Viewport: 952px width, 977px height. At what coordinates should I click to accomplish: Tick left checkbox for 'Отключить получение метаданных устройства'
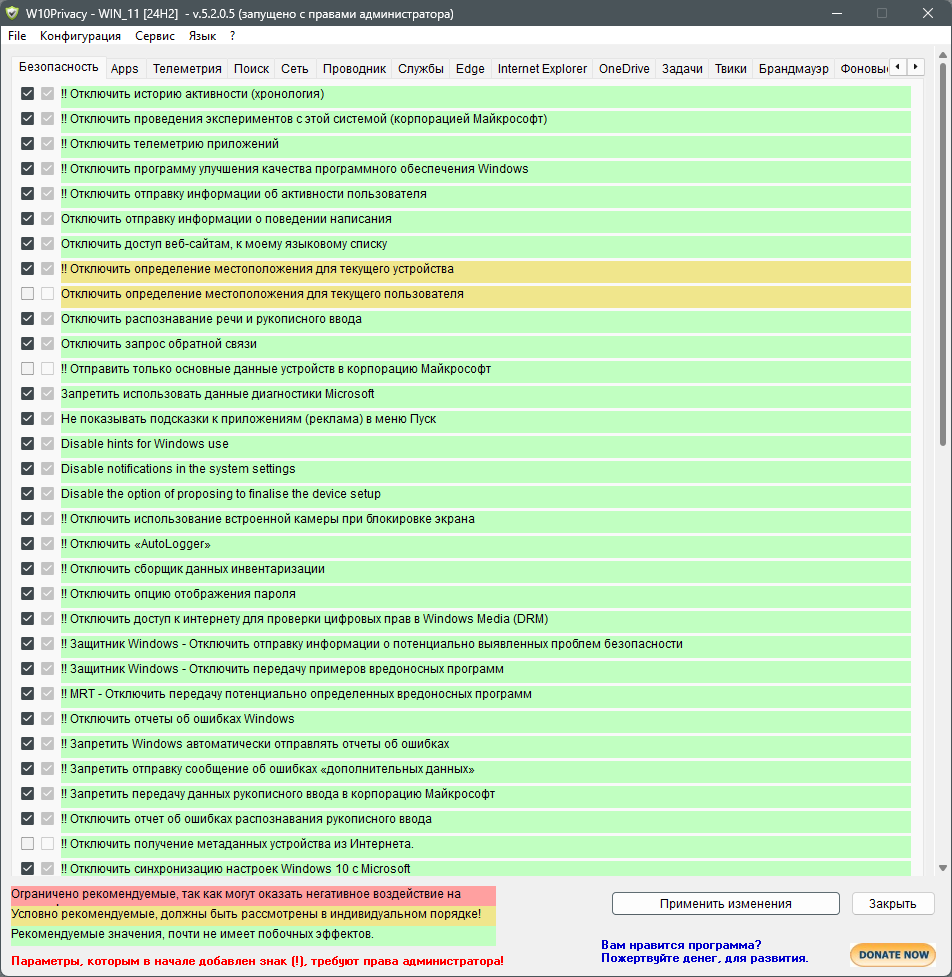[27, 843]
